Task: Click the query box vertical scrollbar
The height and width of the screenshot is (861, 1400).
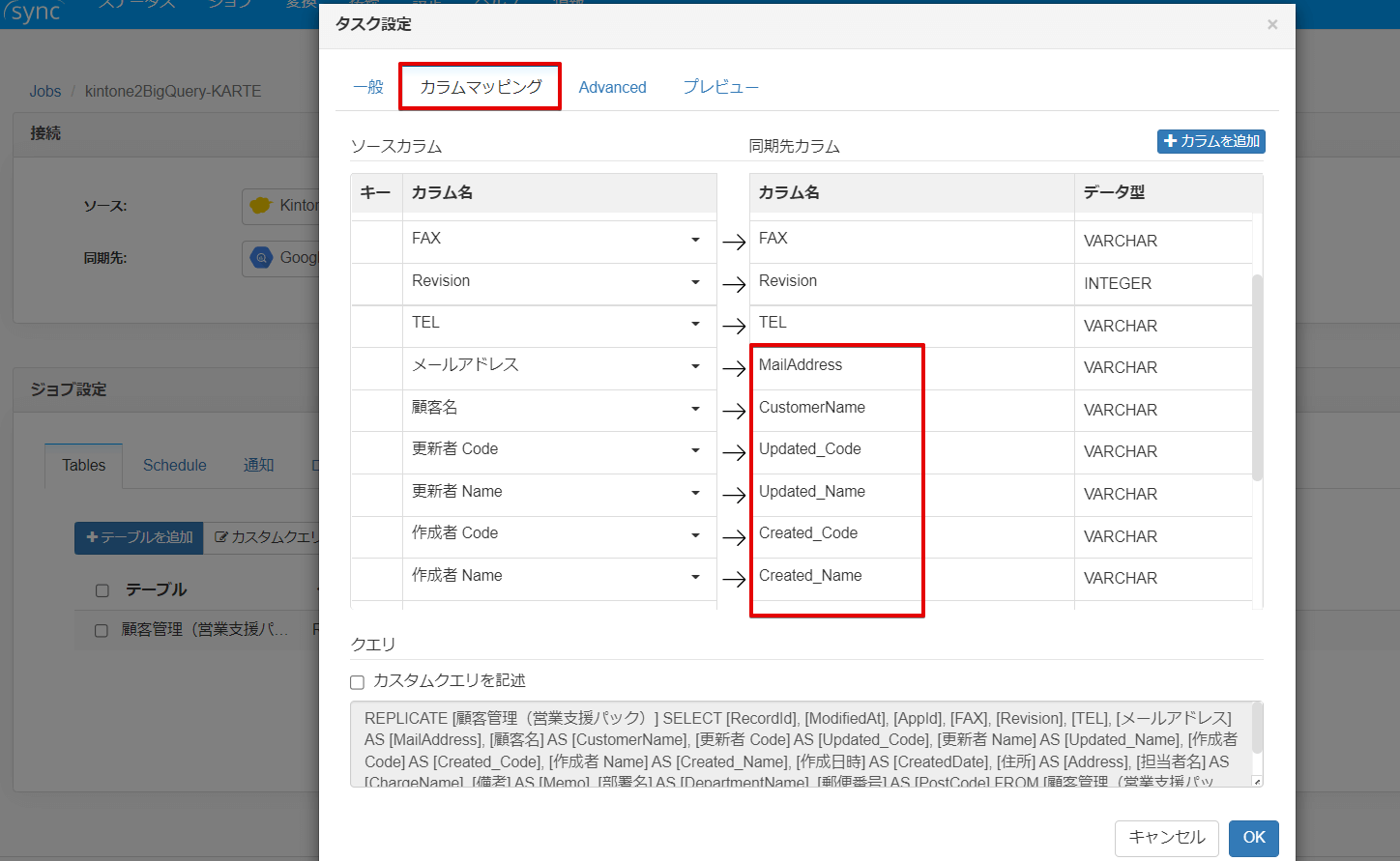Action: tap(1257, 728)
